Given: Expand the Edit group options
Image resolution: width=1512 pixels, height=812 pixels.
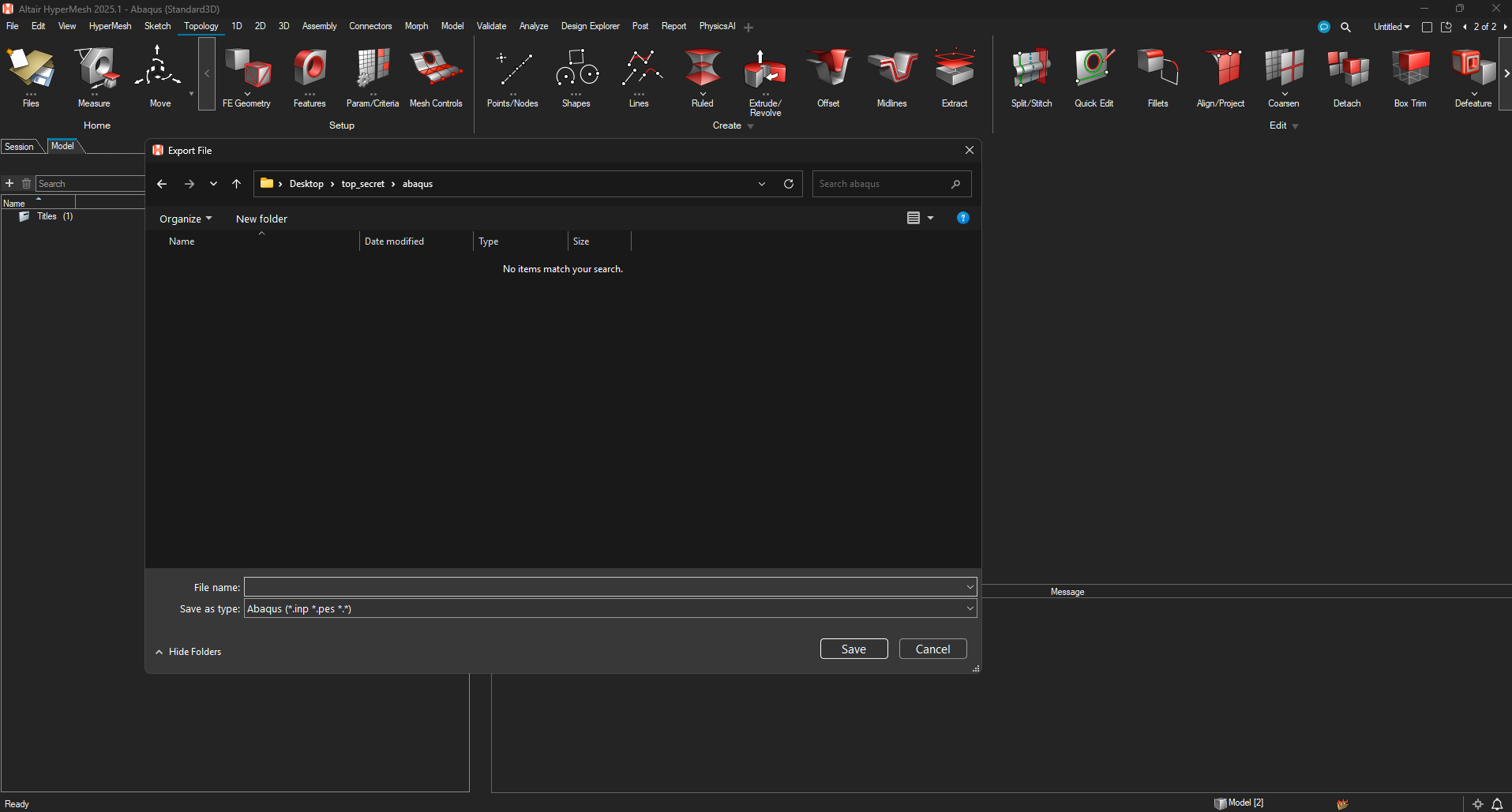Looking at the screenshot, I should [x=1295, y=126].
